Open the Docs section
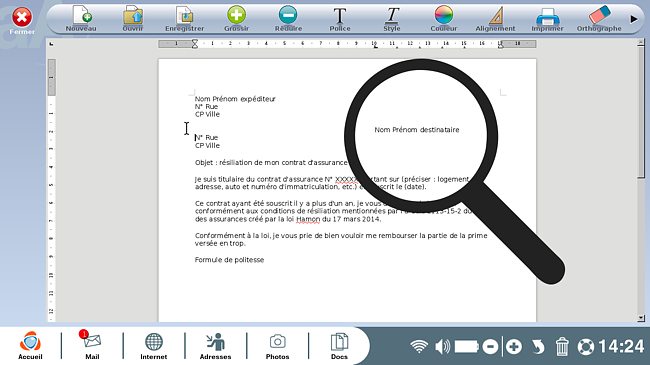650x365 pixels. point(339,345)
